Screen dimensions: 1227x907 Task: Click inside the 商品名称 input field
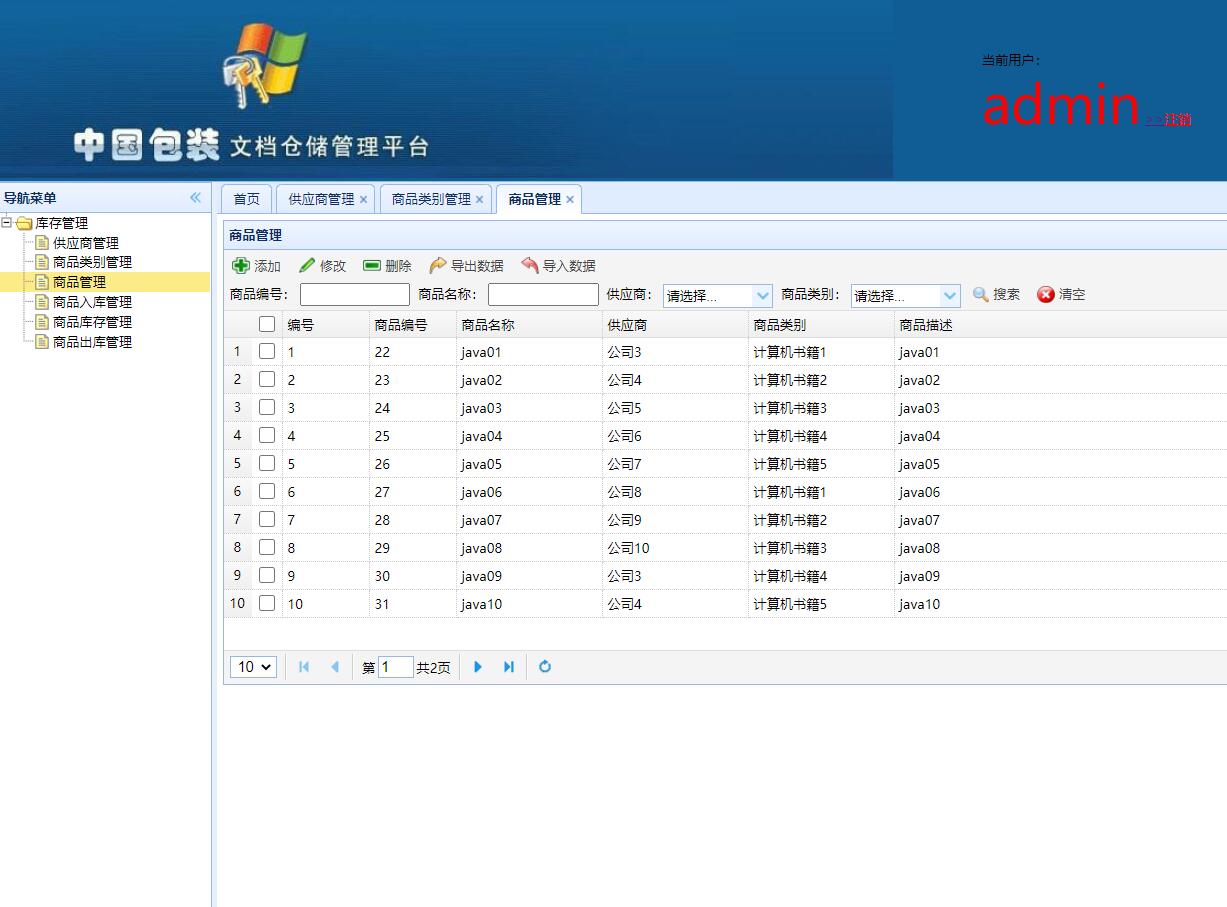pos(542,294)
